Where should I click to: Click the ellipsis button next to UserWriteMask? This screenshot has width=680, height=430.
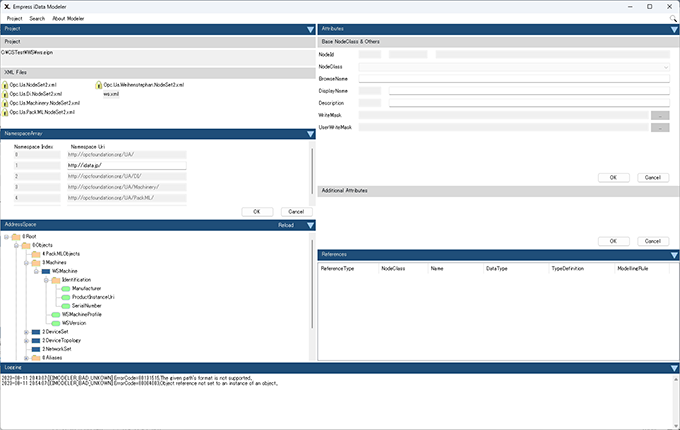point(660,127)
